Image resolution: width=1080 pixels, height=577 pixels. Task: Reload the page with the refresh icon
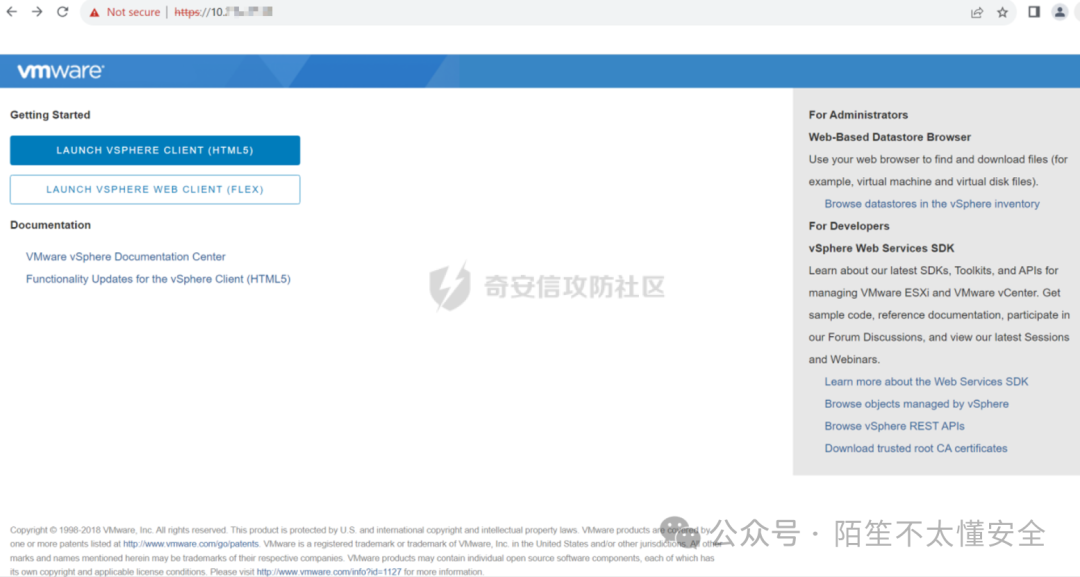click(63, 12)
